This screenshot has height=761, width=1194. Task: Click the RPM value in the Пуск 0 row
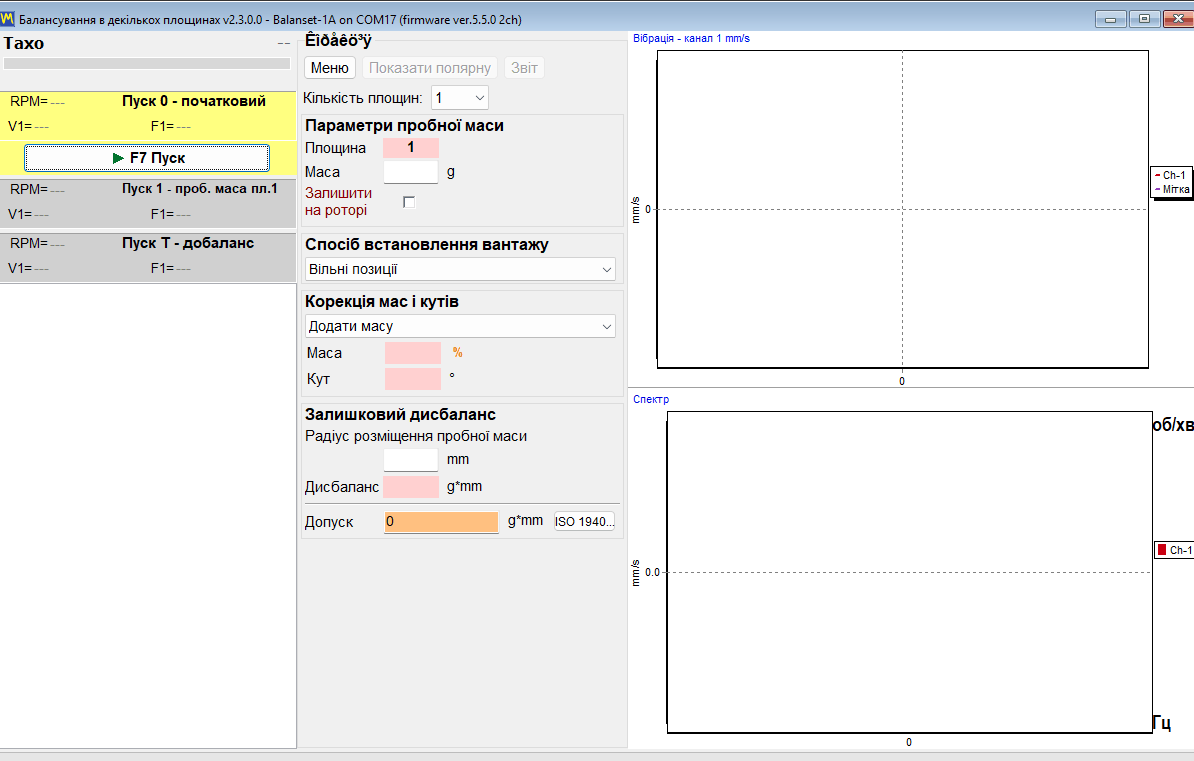click(x=57, y=102)
